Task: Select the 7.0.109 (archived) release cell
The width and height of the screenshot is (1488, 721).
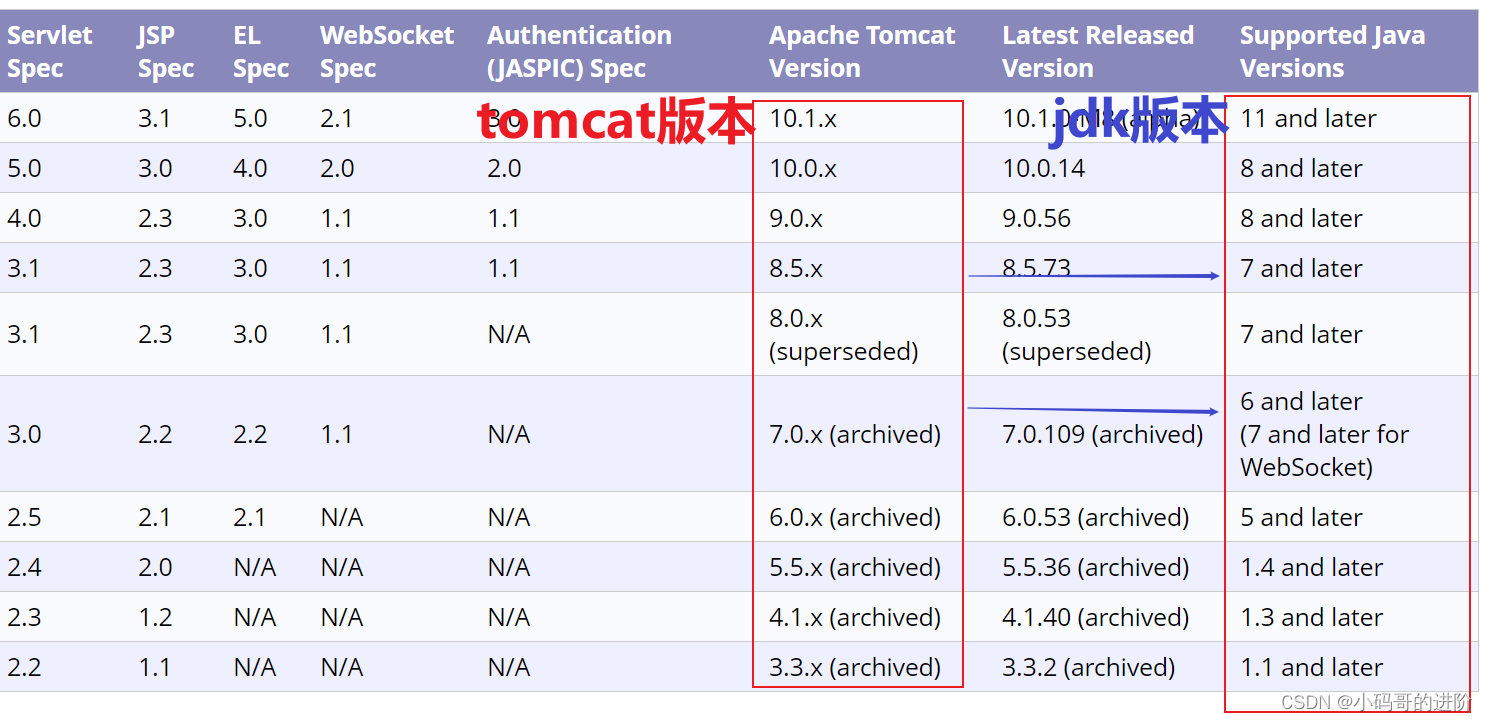Action: pyautogui.click(x=1103, y=434)
